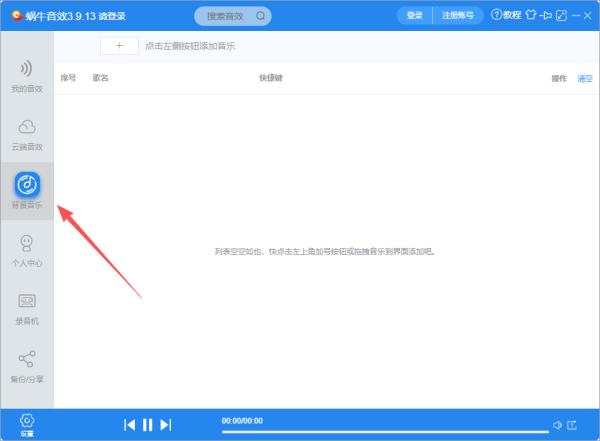Click the 操作 column header
600x441 pixels.
[559, 79]
